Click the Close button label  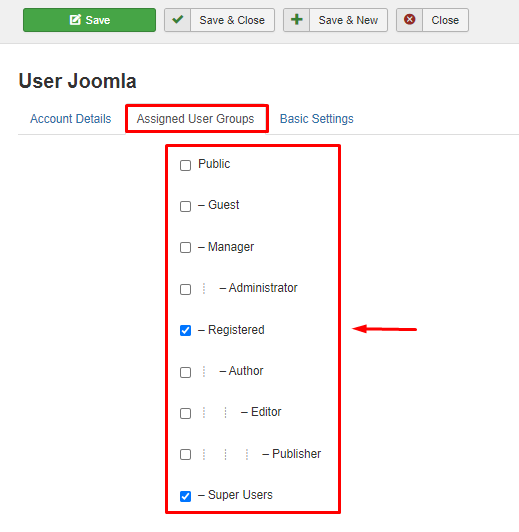click(445, 20)
